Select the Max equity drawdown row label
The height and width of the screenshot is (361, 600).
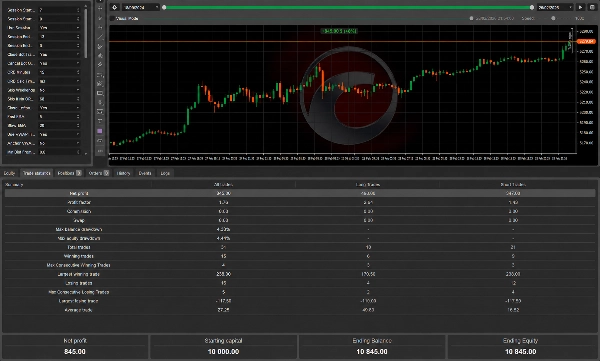[x=79, y=238]
